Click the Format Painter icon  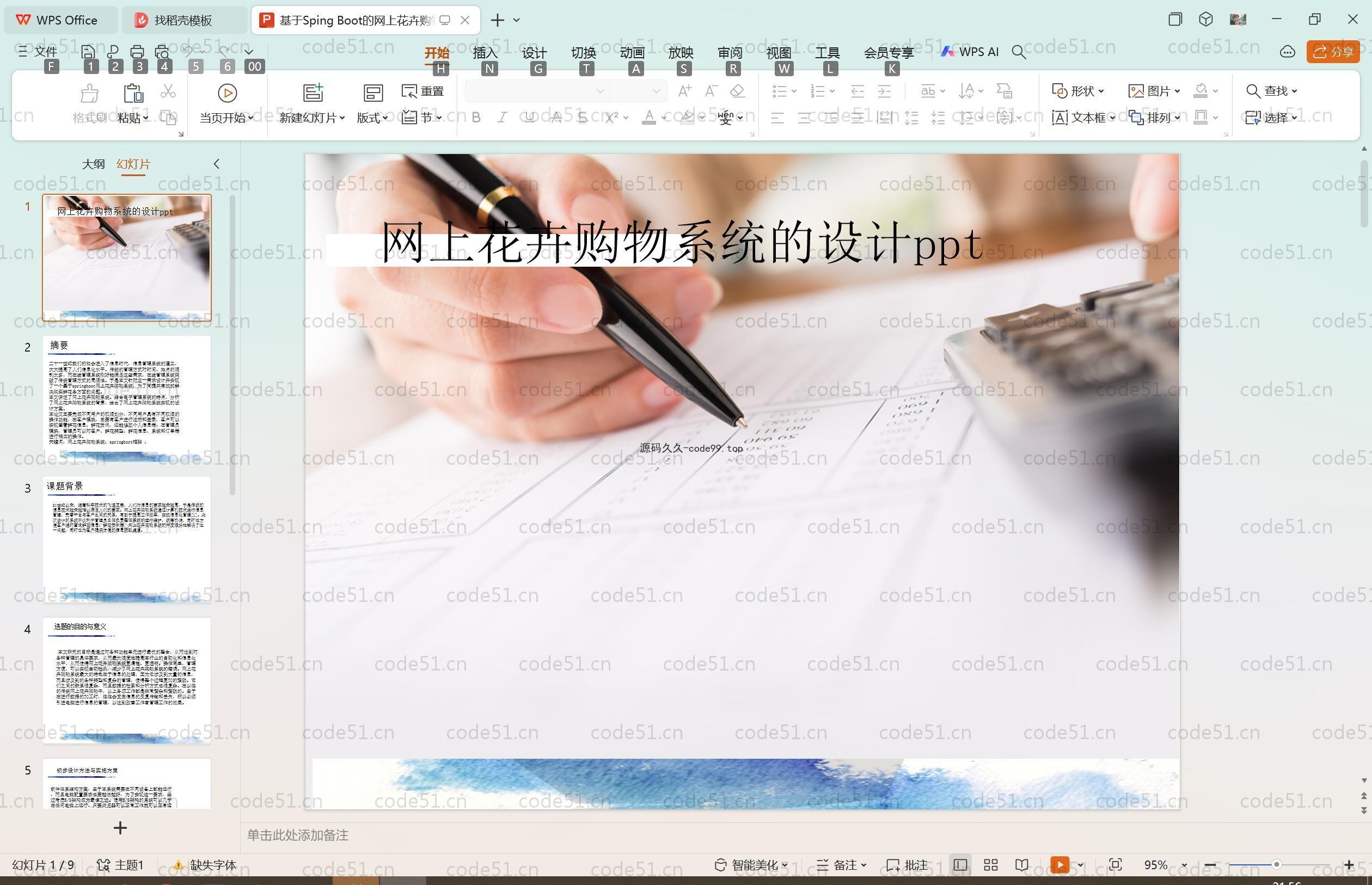point(90,93)
